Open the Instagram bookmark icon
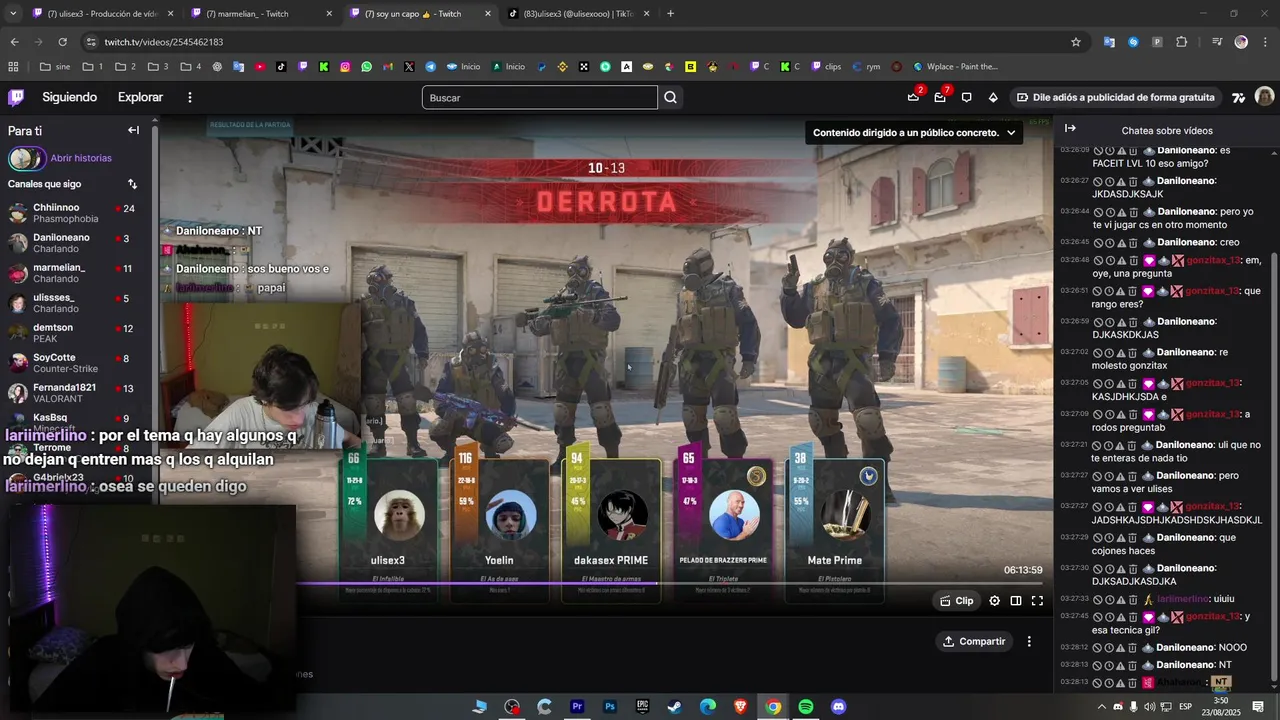 coord(345,67)
